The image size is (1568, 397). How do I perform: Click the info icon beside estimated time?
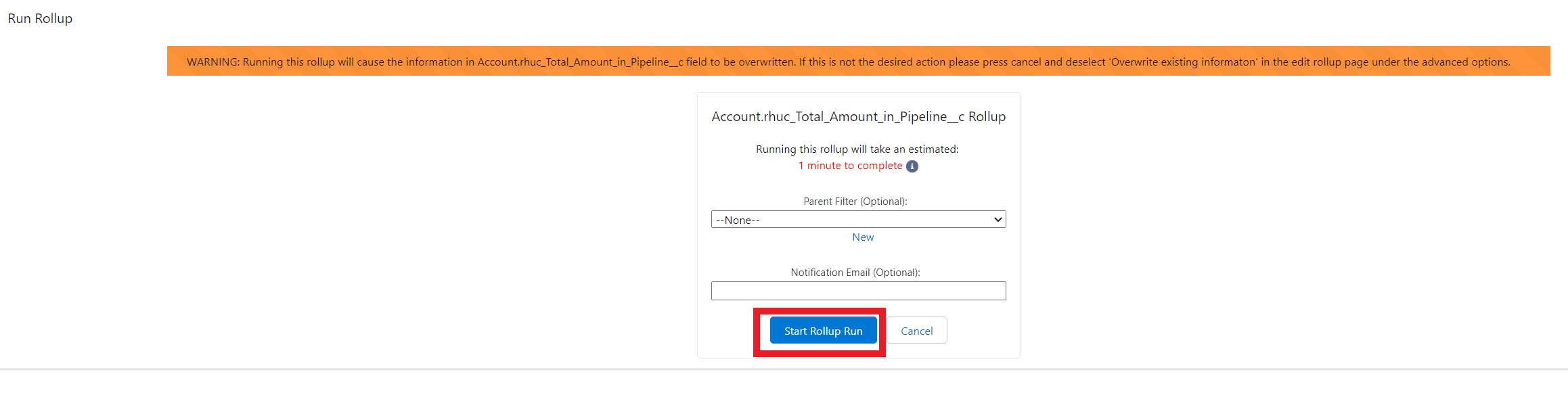[912, 166]
